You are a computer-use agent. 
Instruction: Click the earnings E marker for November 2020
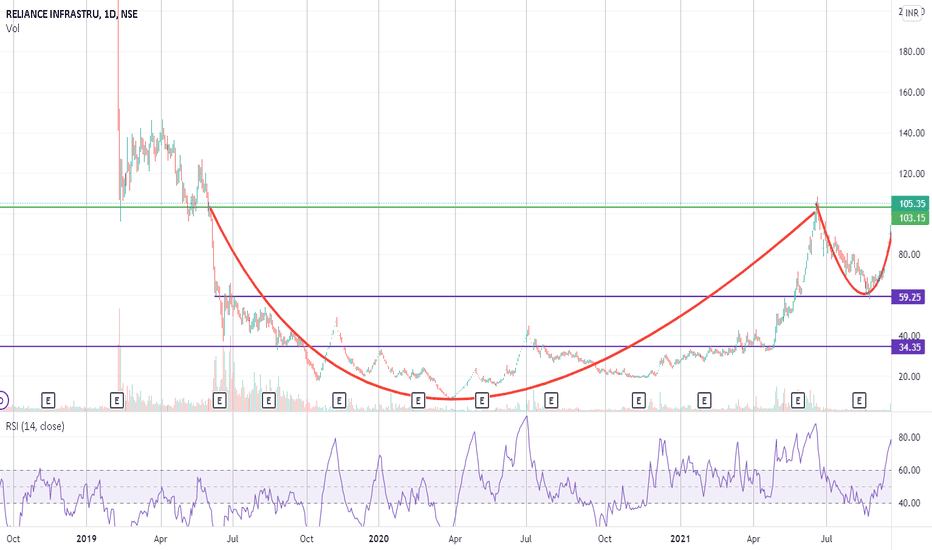coord(638,401)
